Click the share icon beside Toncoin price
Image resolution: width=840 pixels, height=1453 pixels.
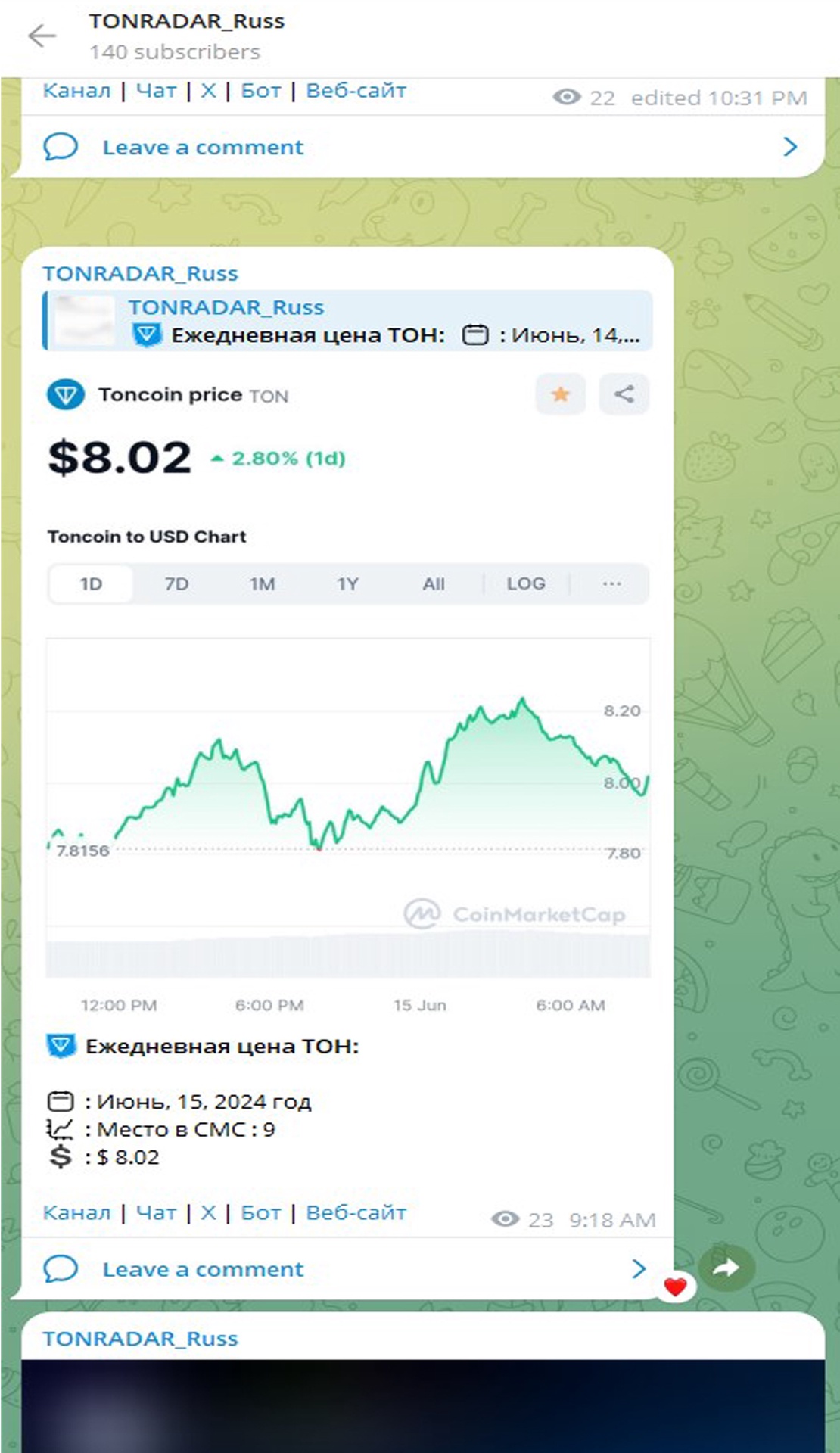pos(624,394)
